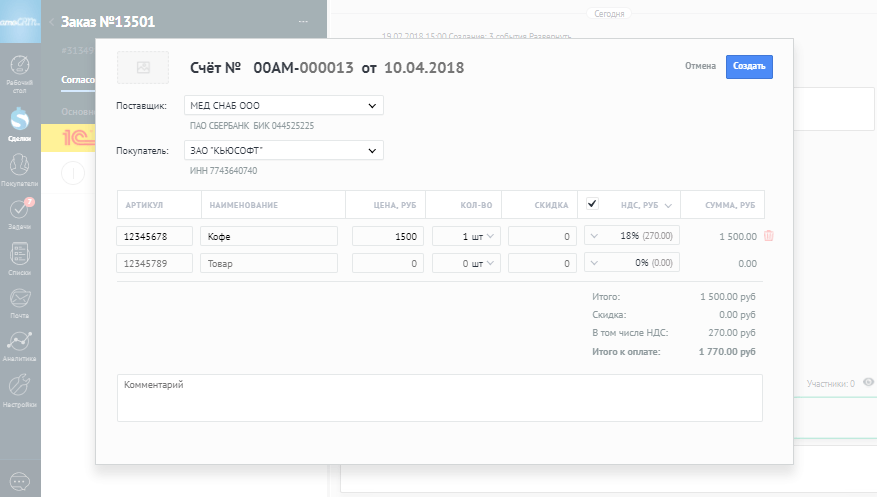This screenshot has height=497, width=877.
Task: Click the name field Товар
Action: coord(269,263)
